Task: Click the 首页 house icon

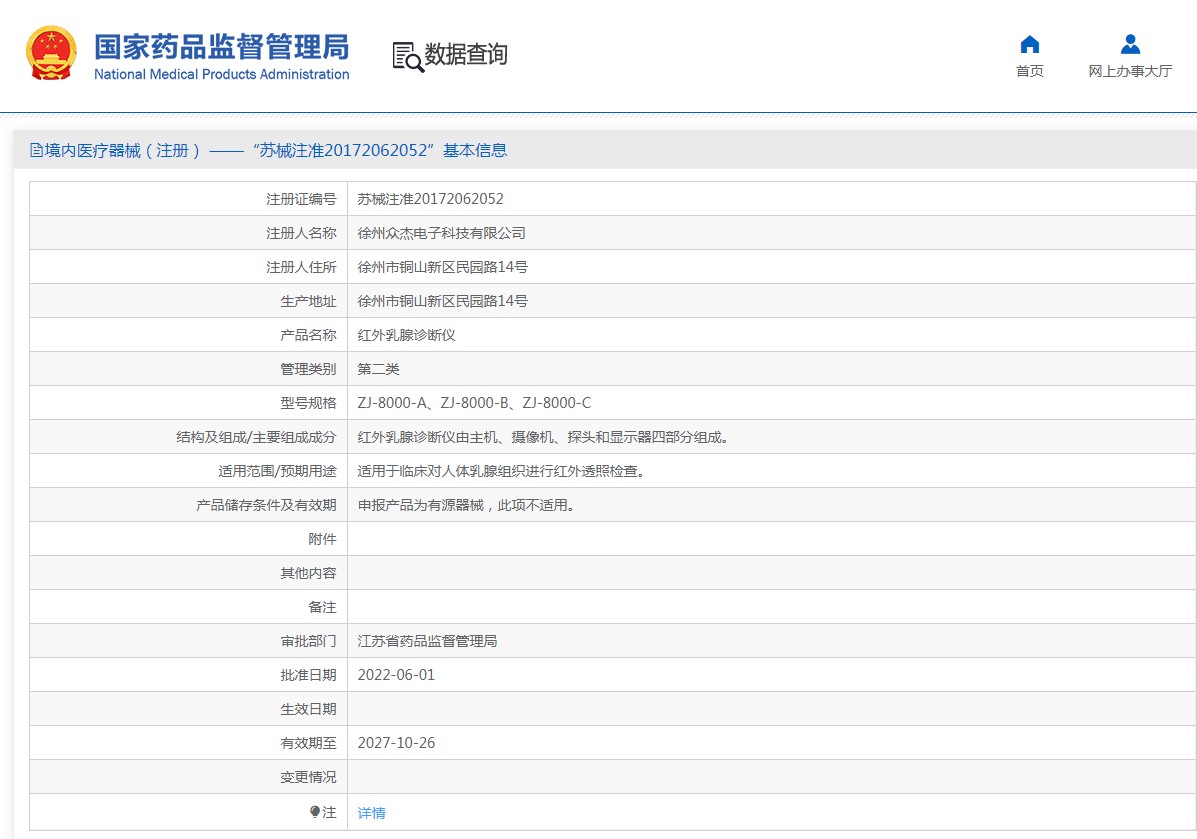Action: [x=1029, y=45]
